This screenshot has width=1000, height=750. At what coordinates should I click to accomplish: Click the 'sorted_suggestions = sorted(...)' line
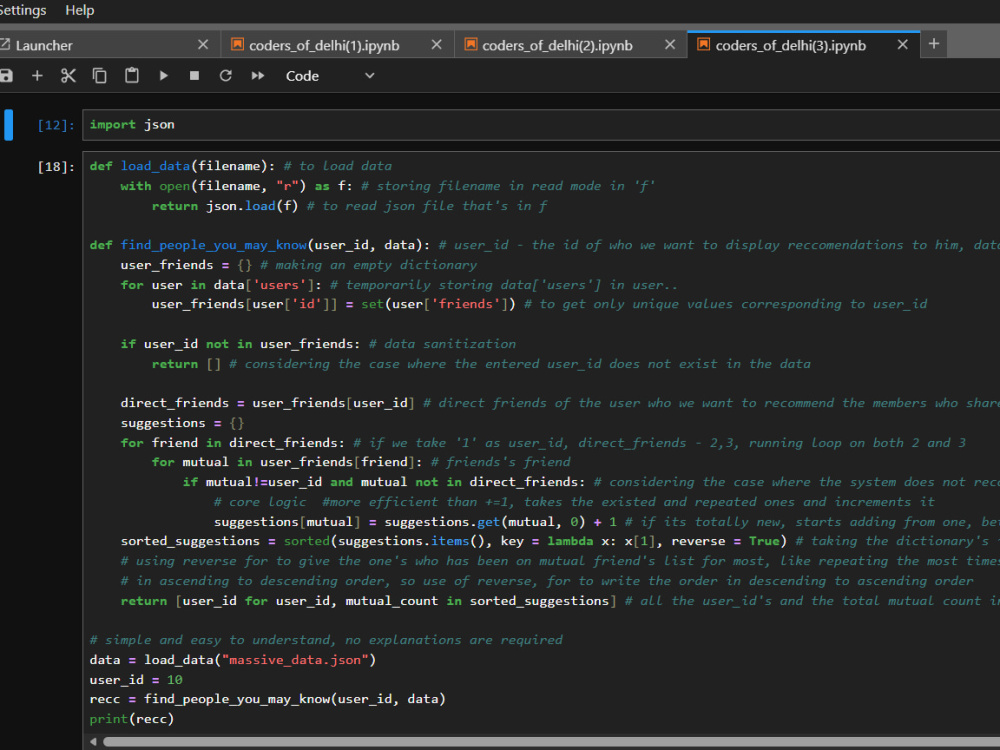pos(453,541)
